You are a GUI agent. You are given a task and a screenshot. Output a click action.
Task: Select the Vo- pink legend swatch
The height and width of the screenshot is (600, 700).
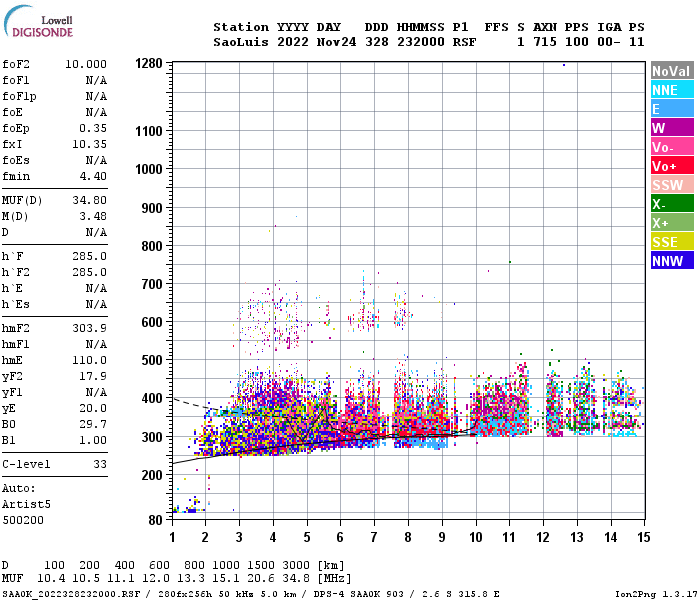tap(672, 147)
